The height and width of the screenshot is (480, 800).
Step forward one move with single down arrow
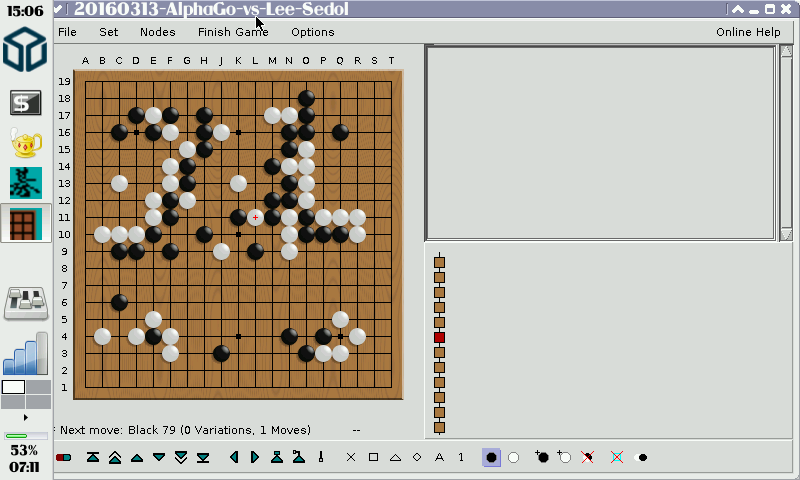[x=159, y=458]
